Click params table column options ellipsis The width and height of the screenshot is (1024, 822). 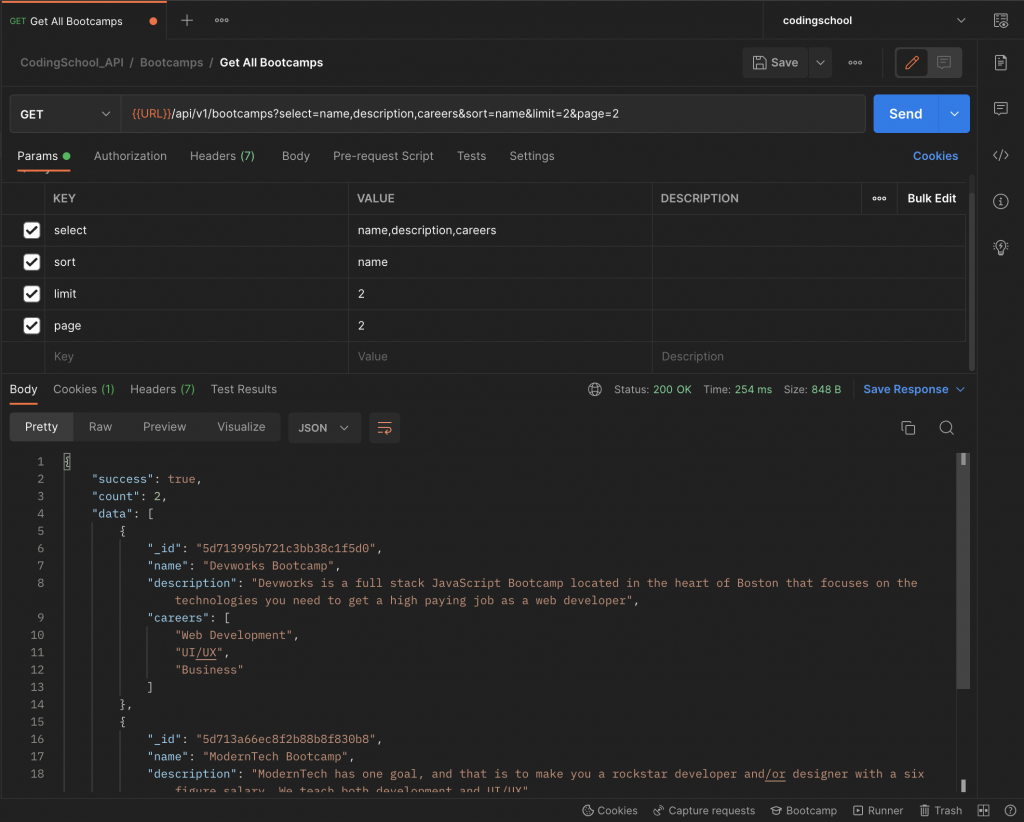879,198
